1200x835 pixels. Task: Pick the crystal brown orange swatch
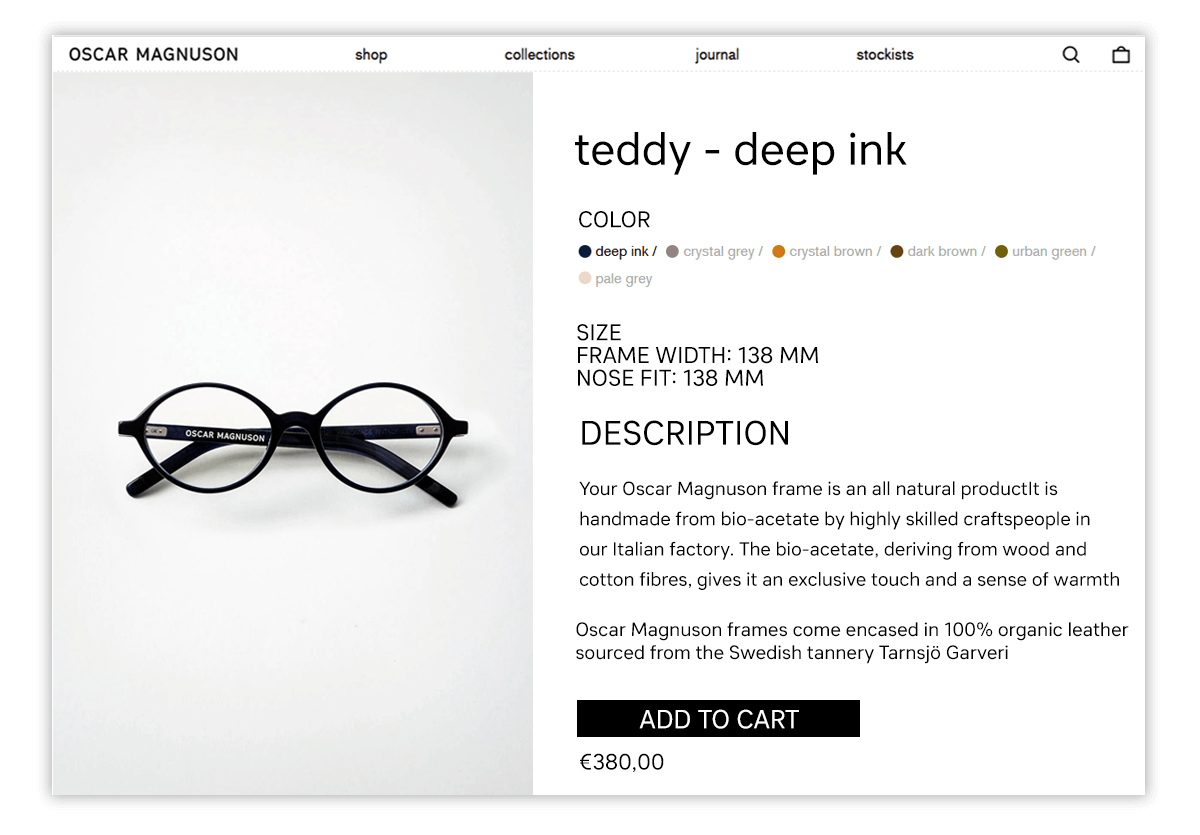tap(779, 252)
